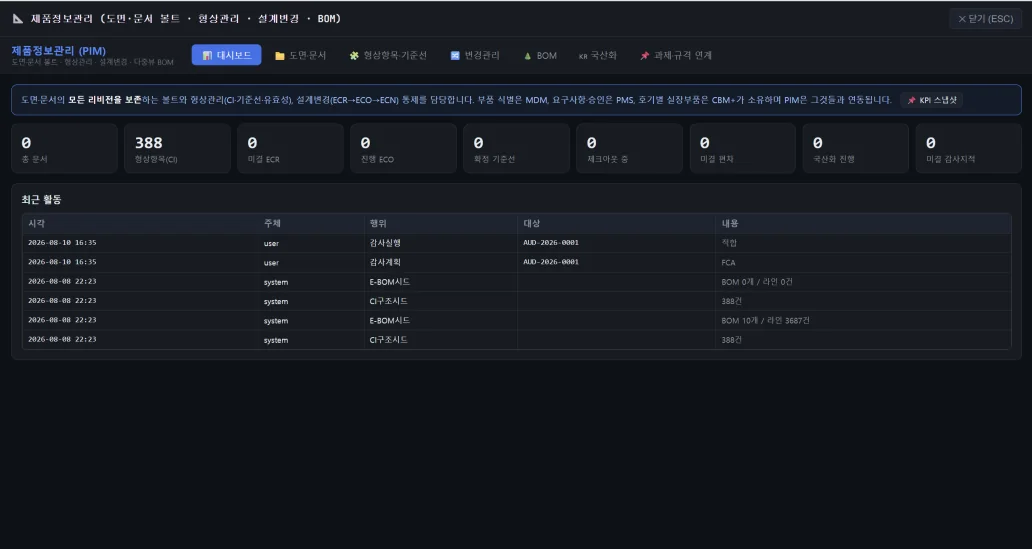Click the timestamp in the 감사실행 row
The image size is (1032, 549).
coord(62,243)
